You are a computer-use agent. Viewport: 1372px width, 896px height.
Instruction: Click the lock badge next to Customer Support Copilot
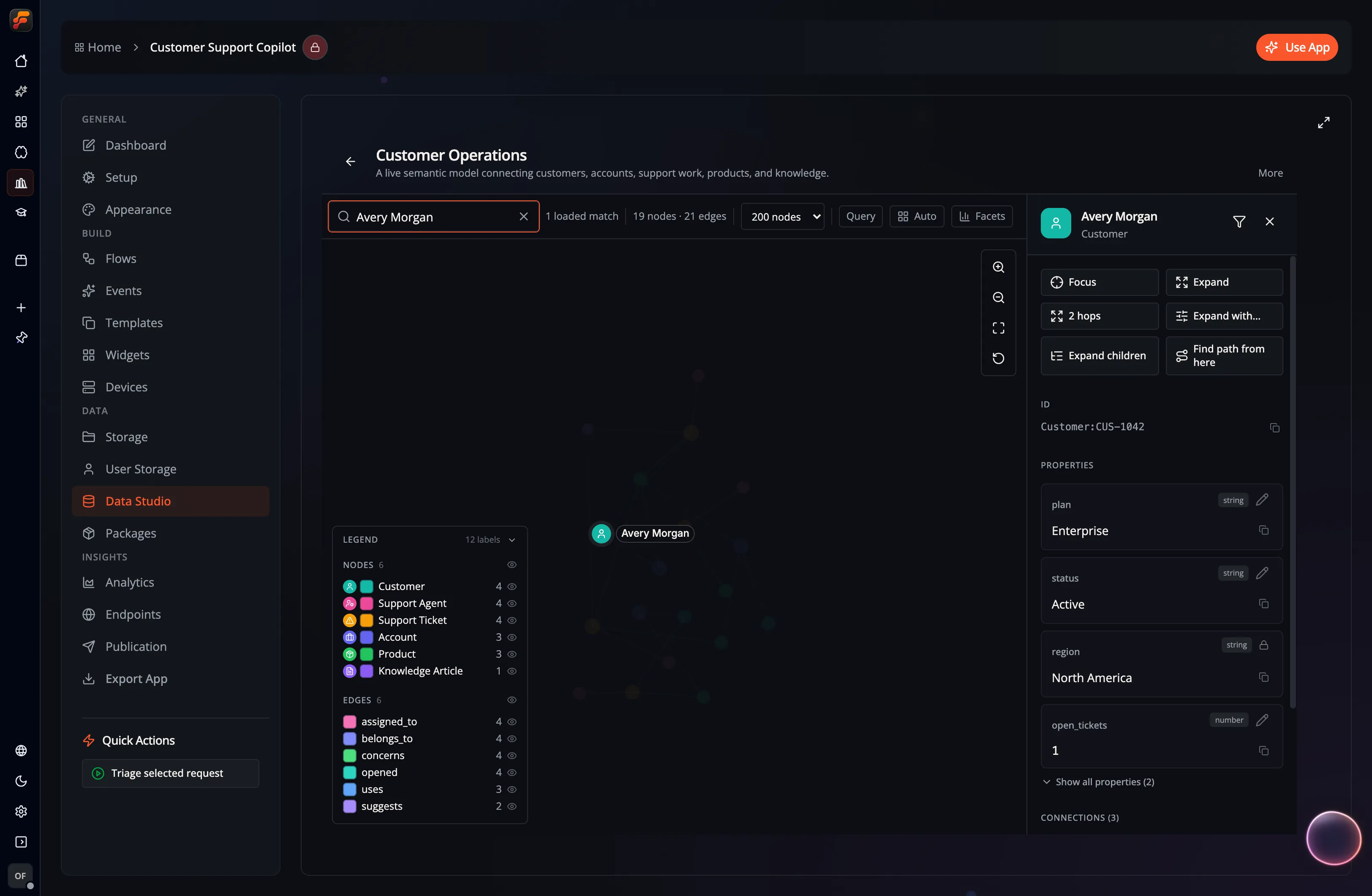pos(315,47)
